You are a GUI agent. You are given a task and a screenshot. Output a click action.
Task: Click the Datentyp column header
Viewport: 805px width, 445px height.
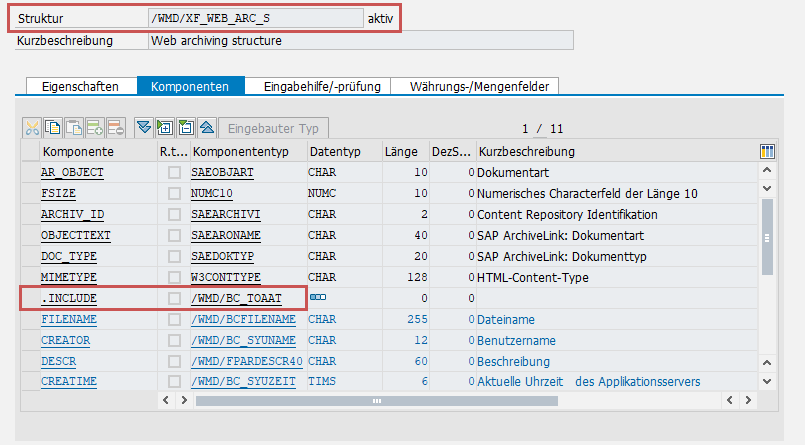(x=344, y=151)
